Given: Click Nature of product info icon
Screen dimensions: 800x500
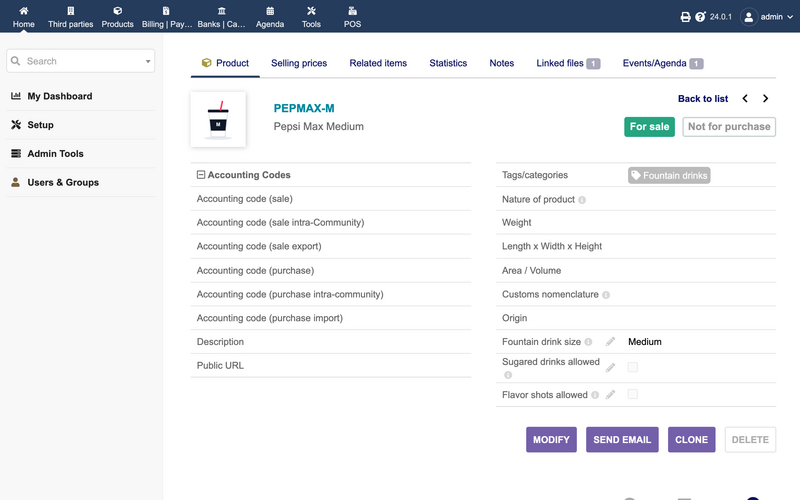Looking at the screenshot, I should point(582,200).
